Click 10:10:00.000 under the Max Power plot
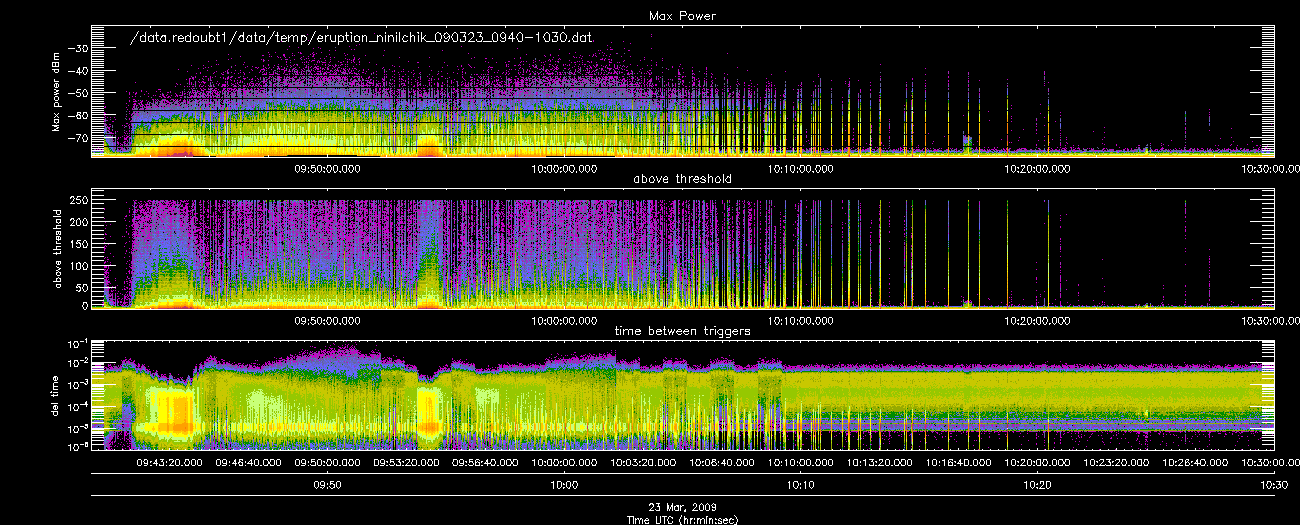Viewport: 1300px width, 525px height. click(801, 170)
